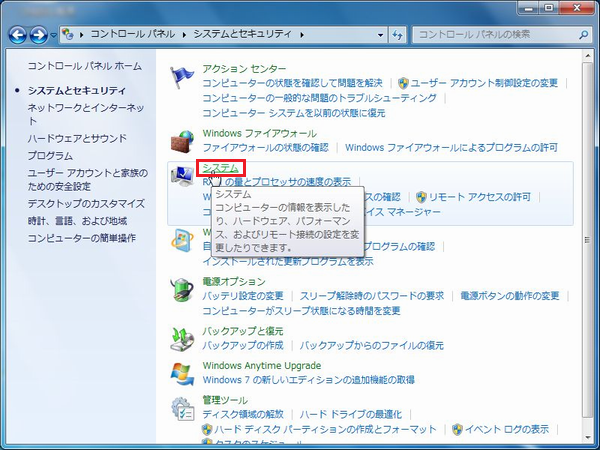Viewport: 600px width, 450px height.
Task: Open デスクトップのカスタマイズ in the sidebar
Action: pos(86,204)
